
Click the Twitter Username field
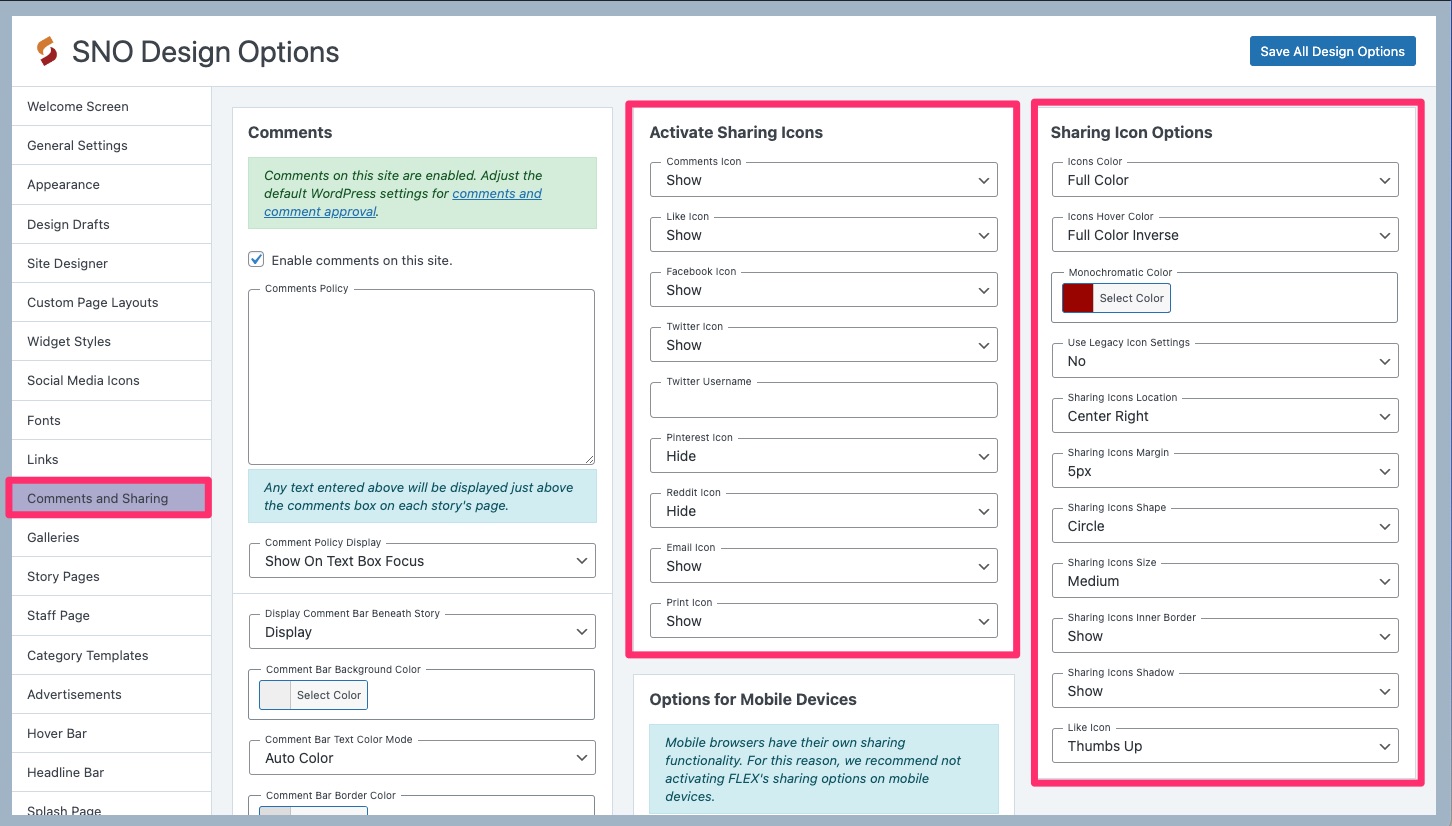[824, 400]
